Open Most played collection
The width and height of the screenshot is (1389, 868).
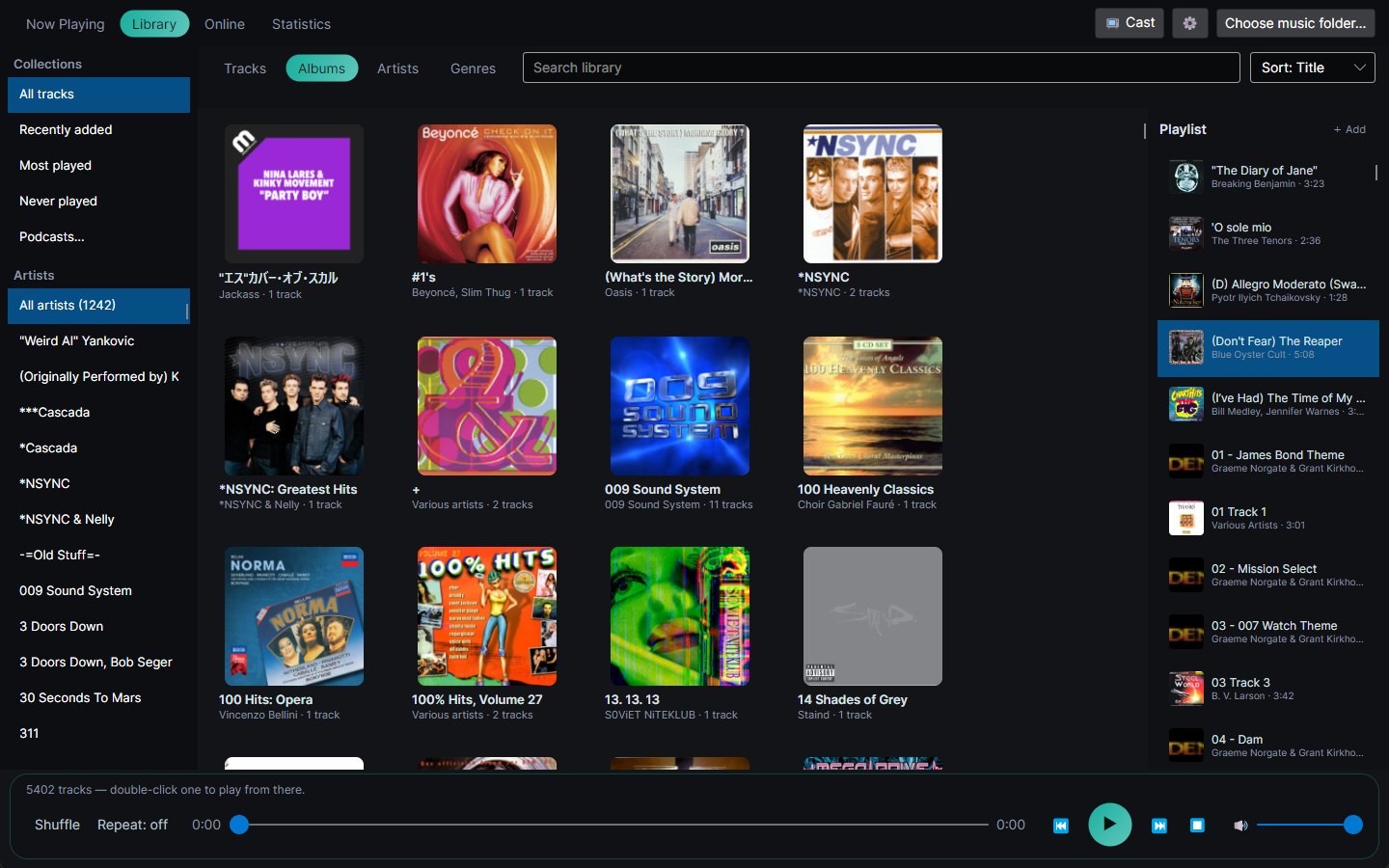coord(98,166)
